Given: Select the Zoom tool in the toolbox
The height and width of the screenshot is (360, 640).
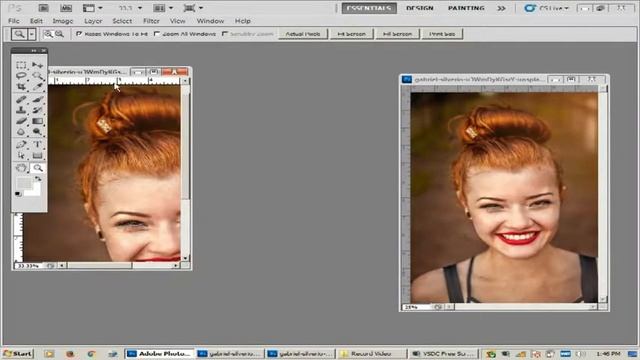Looking at the screenshot, I should pyautogui.click(x=38, y=168).
